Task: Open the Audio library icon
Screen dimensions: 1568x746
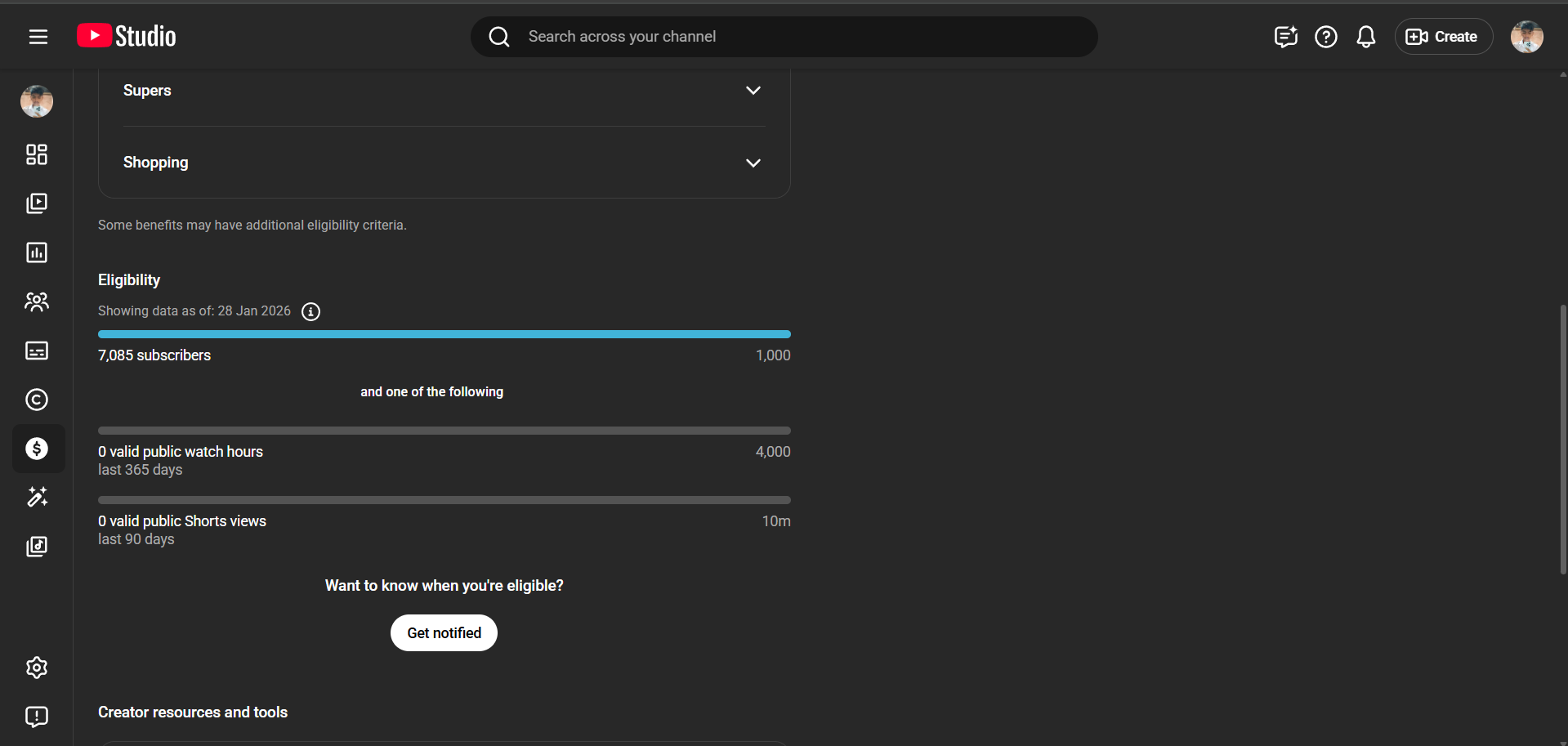Action: pyautogui.click(x=37, y=546)
